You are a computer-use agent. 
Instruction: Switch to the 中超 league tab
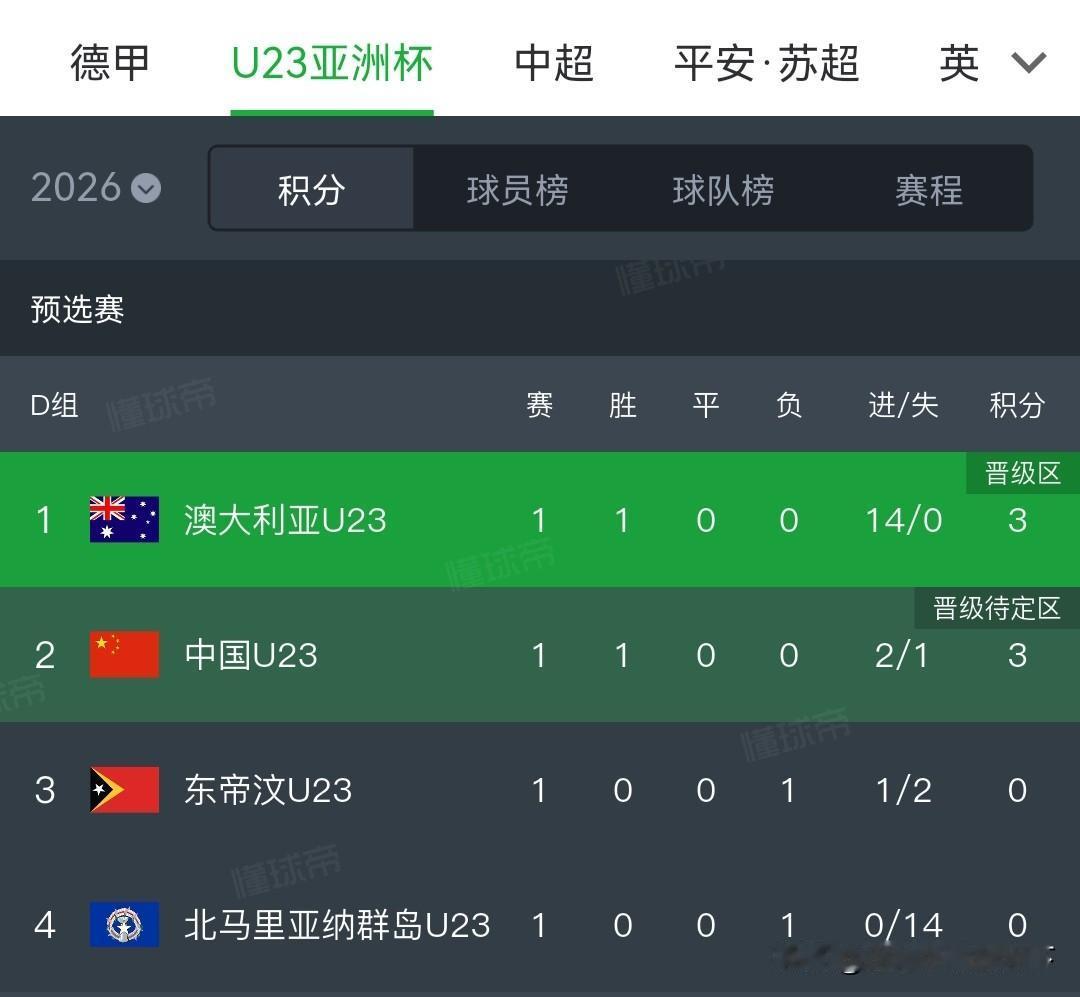[x=554, y=63]
